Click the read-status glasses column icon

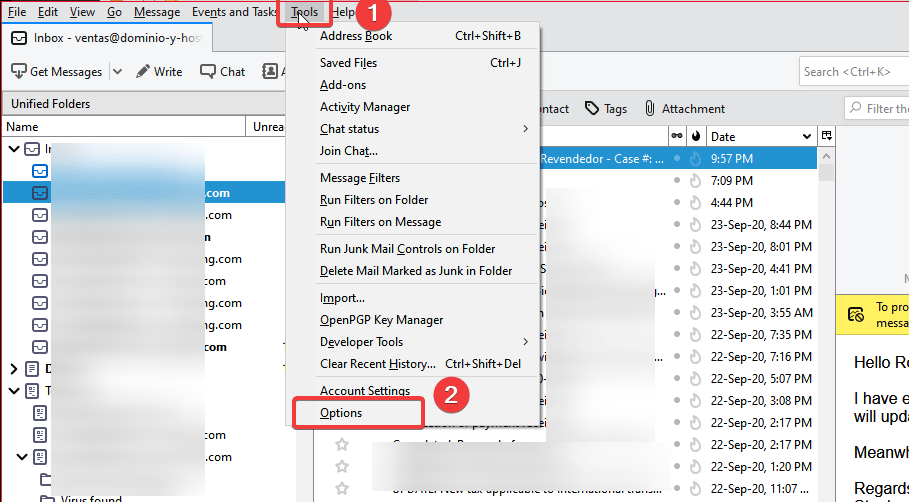click(677, 136)
